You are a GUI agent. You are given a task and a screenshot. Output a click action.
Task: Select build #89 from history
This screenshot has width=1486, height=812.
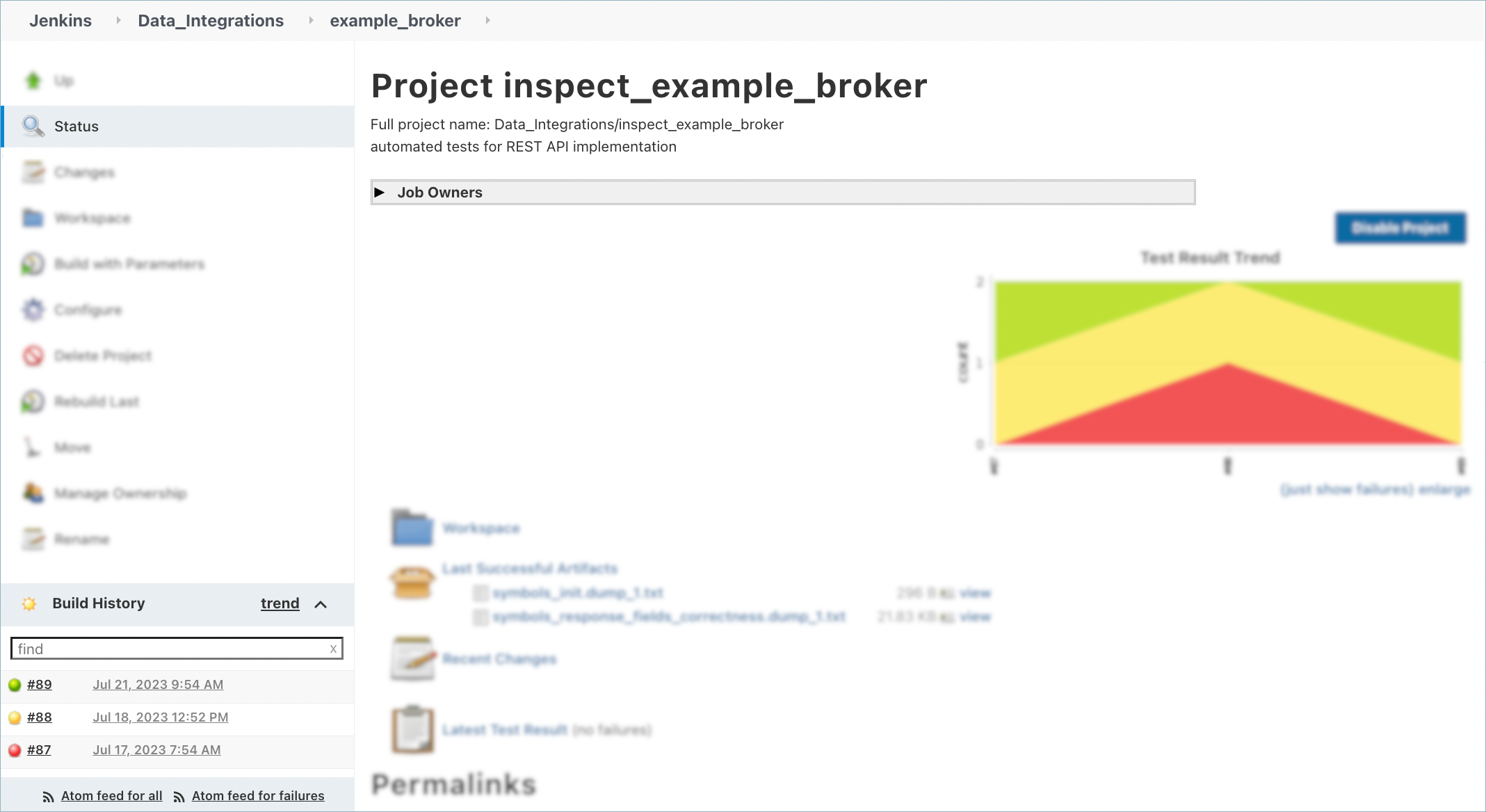40,684
